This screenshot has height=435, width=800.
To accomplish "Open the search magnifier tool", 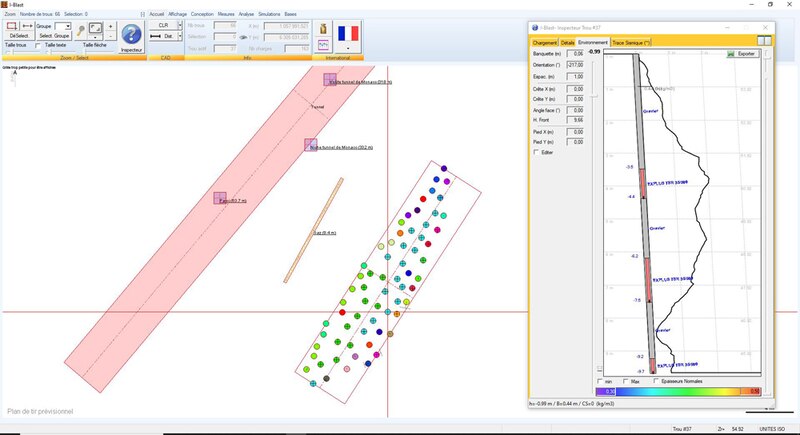I will 81,31.
